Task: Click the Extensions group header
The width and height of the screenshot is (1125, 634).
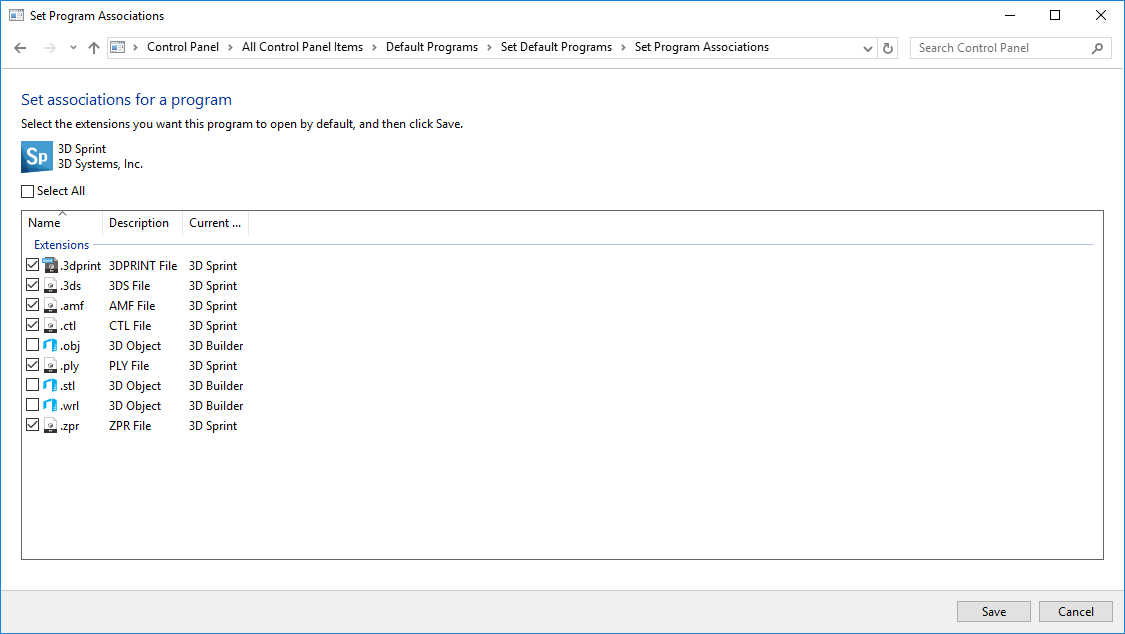Action: tap(61, 244)
